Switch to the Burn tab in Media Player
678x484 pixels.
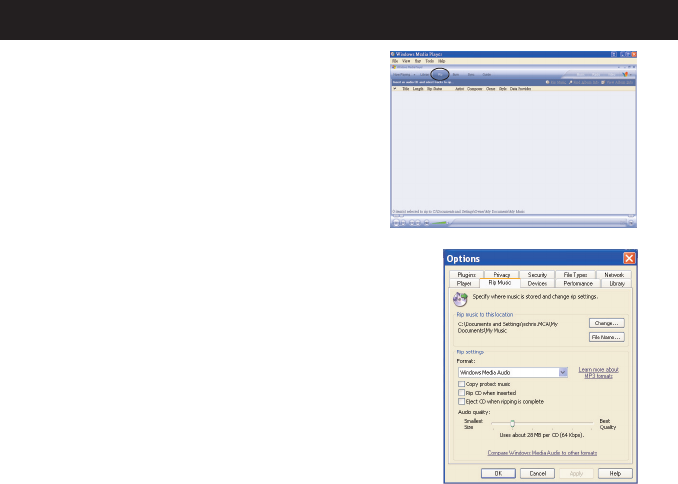(456, 74)
